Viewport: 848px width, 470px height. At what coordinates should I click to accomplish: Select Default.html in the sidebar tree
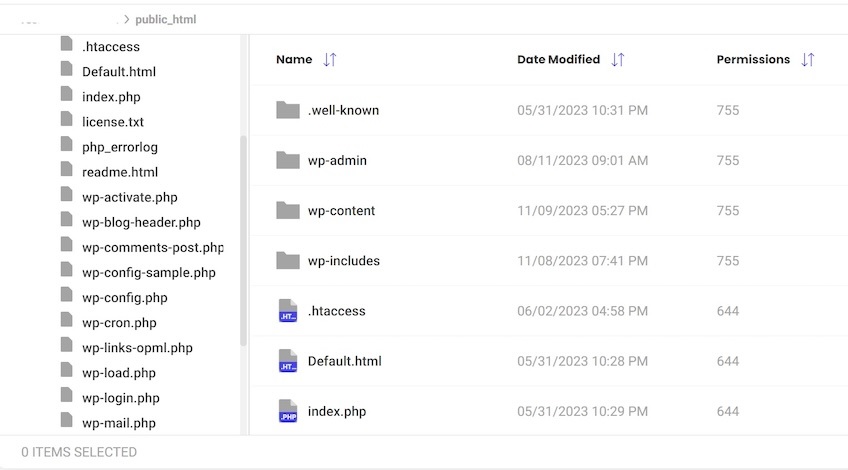point(119,71)
